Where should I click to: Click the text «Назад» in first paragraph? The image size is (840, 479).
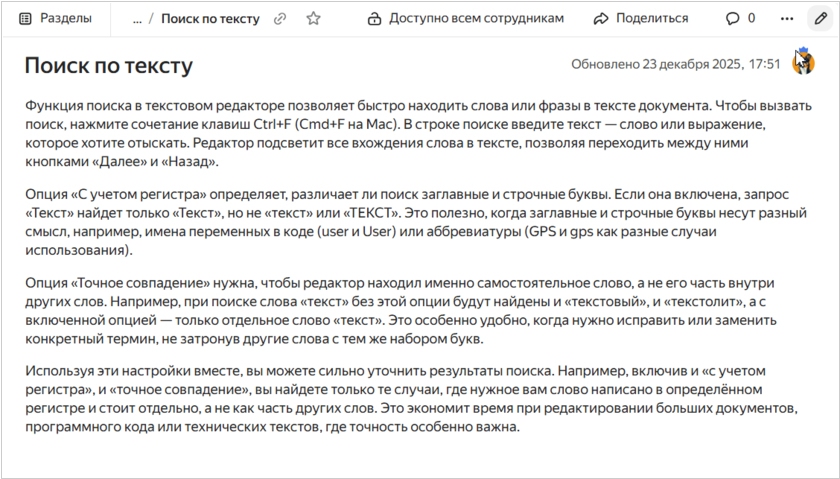click(187, 162)
